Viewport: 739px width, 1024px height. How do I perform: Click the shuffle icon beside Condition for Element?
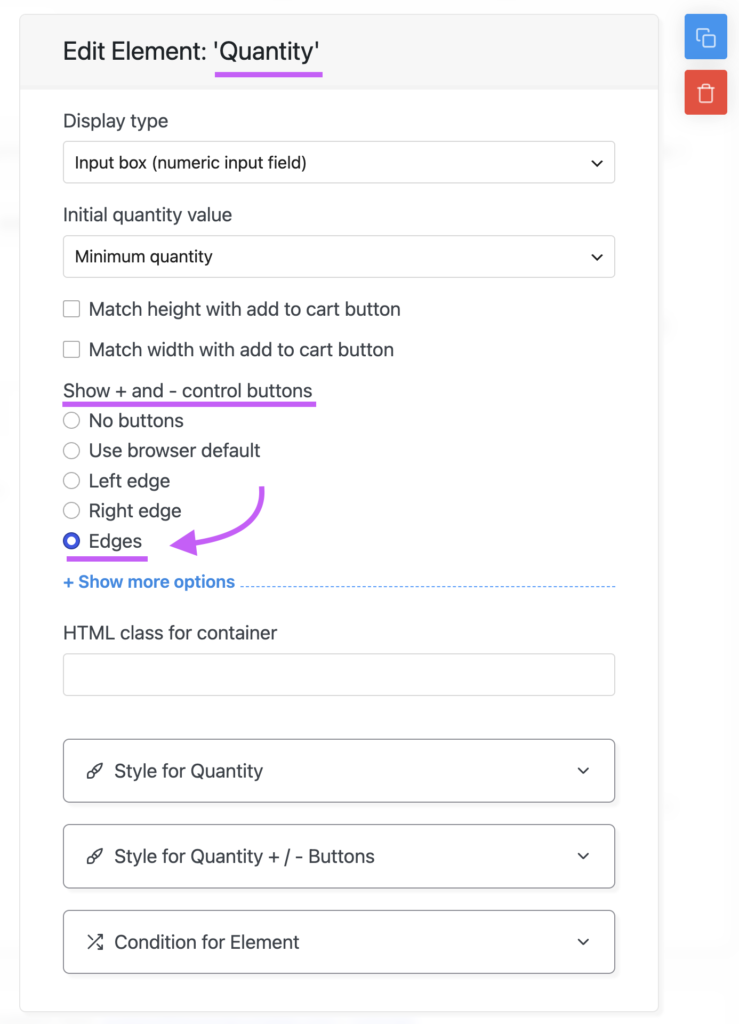(95, 942)
